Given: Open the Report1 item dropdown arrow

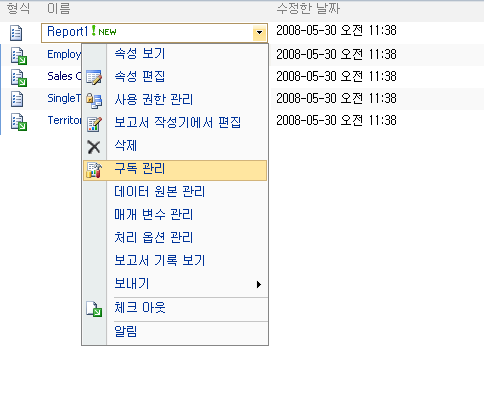Looking at the screenshot, I should pos(259,33).
